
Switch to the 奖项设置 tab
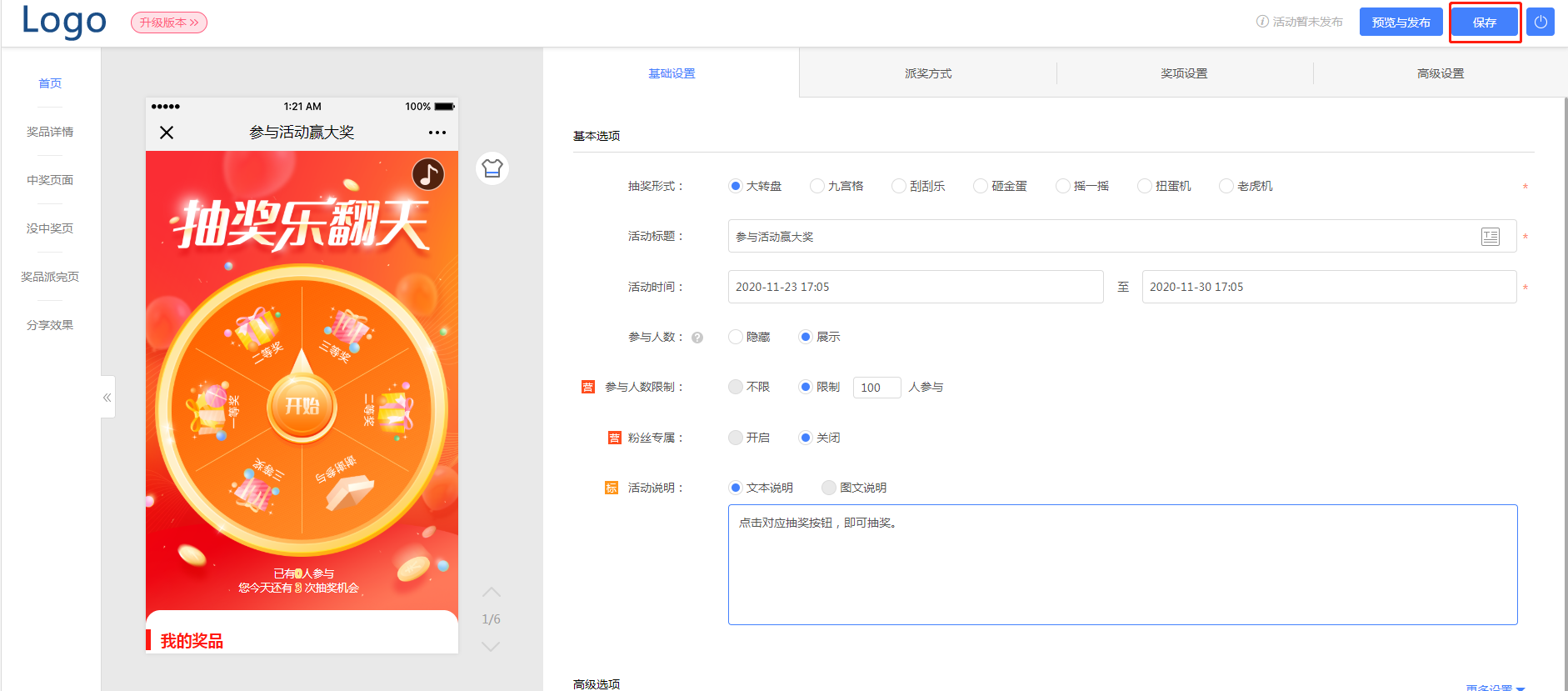tap(1184, 73)
